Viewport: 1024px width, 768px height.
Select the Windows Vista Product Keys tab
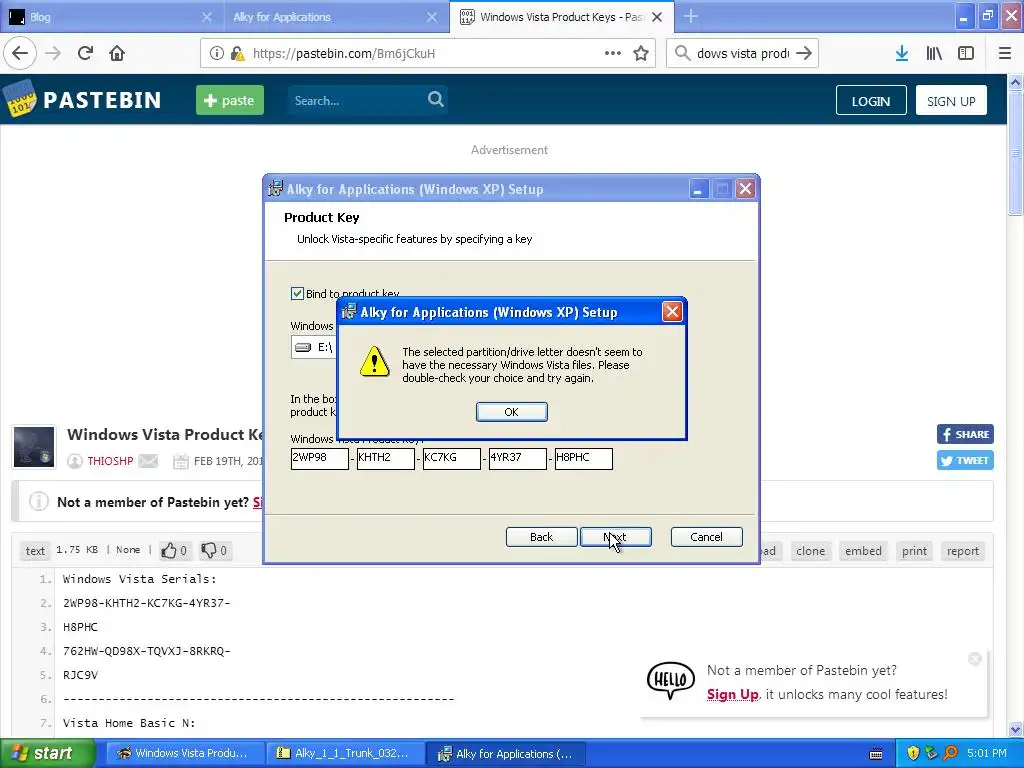(562, 17)
